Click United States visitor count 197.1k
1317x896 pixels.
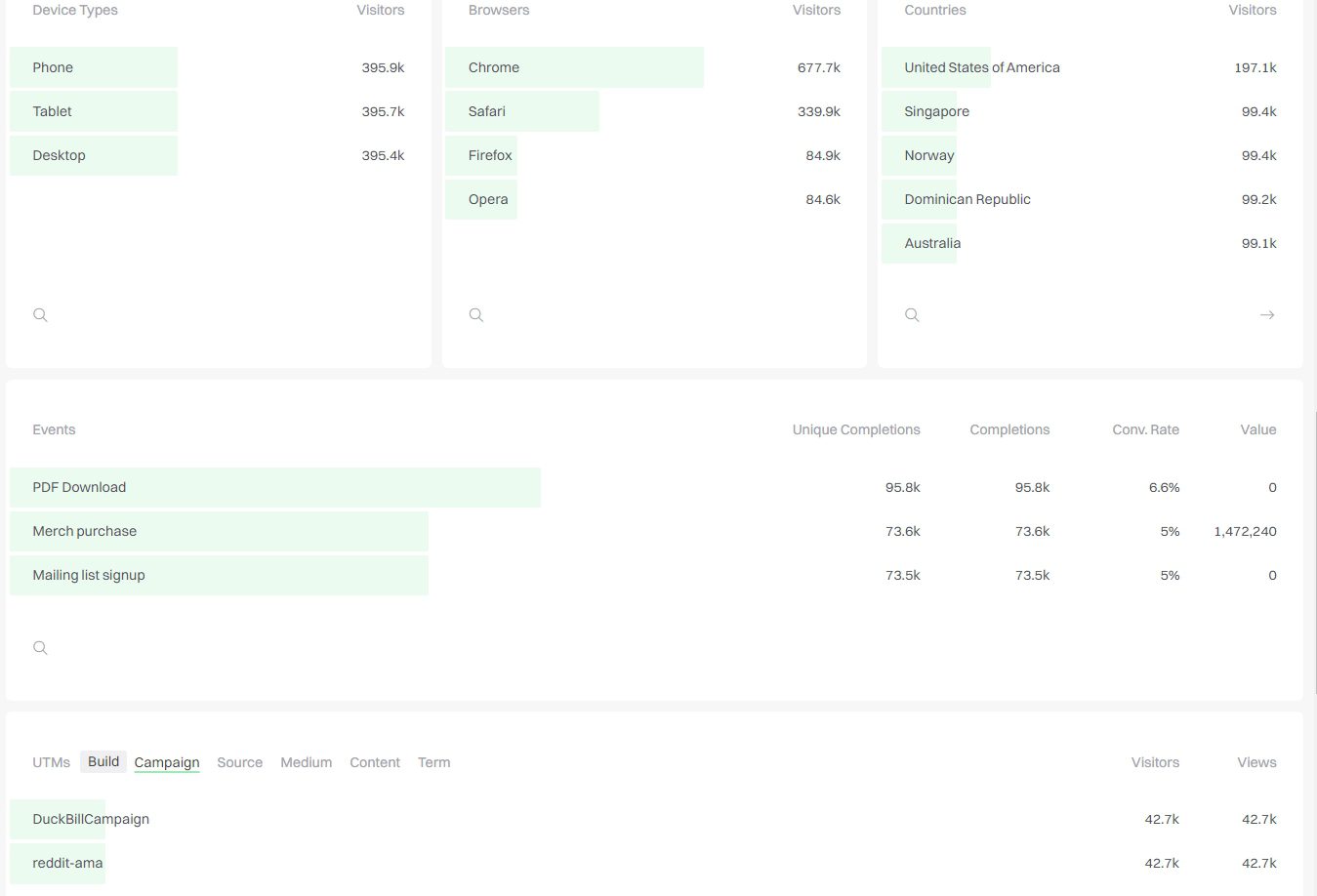point(1255,67)
